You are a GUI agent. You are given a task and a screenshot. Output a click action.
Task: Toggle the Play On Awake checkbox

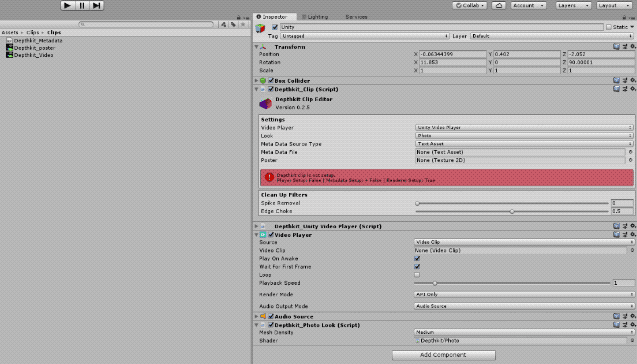pos(417,258)
